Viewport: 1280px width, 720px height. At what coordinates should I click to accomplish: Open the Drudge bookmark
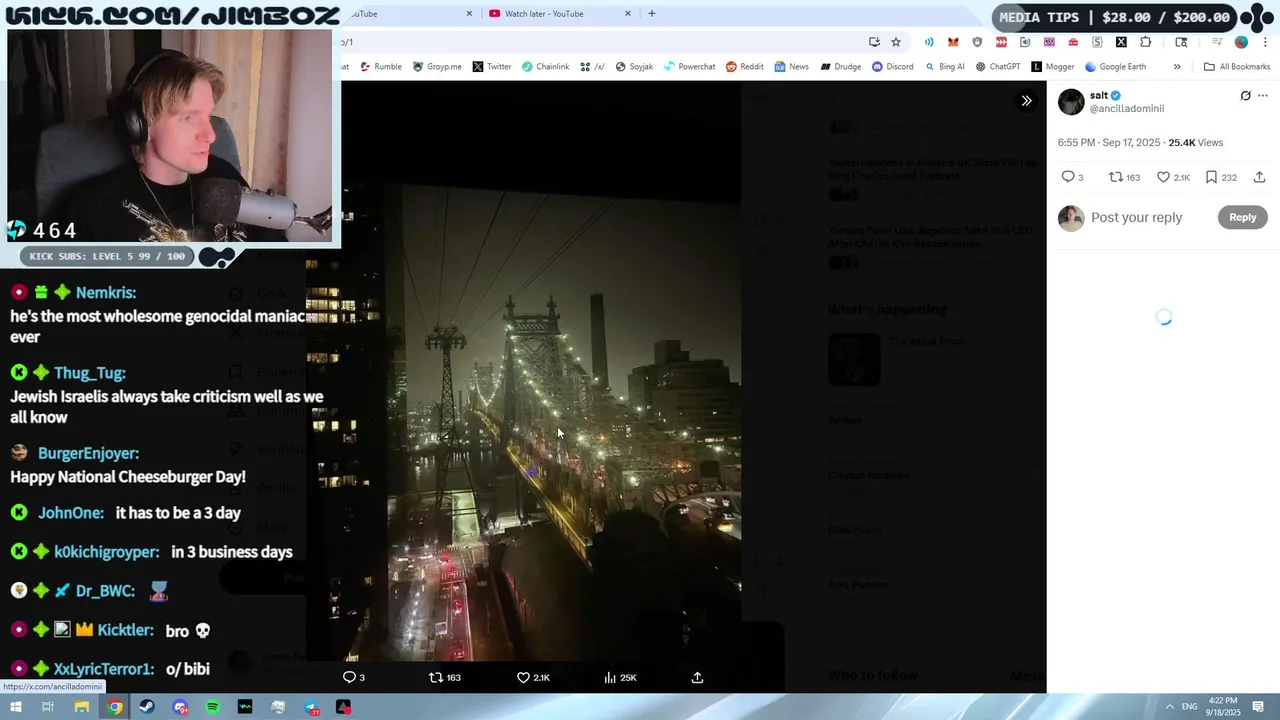tap(841, 67)
